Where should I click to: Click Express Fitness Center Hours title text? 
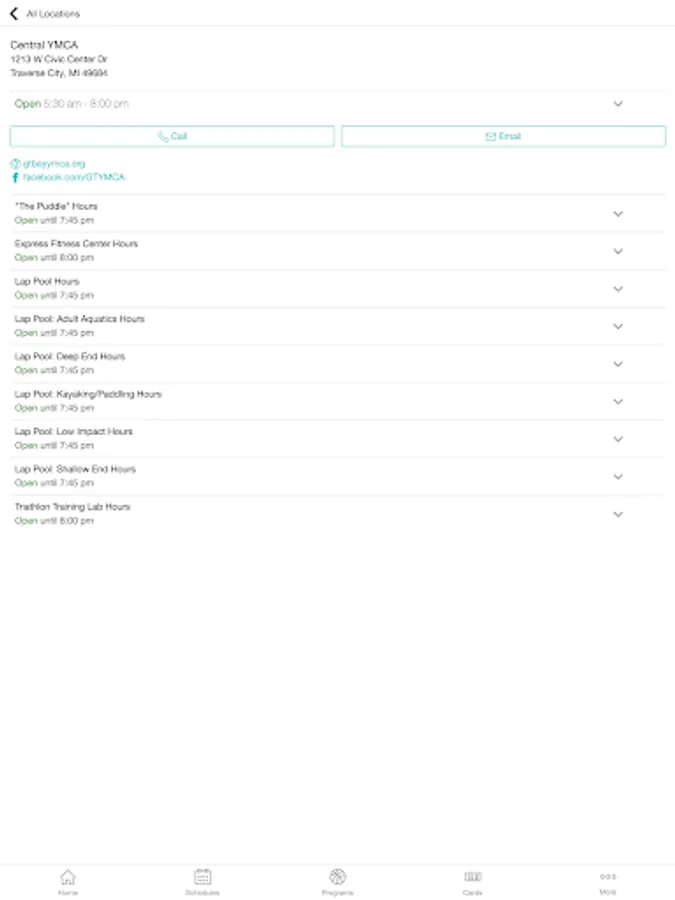pos(76,243)
